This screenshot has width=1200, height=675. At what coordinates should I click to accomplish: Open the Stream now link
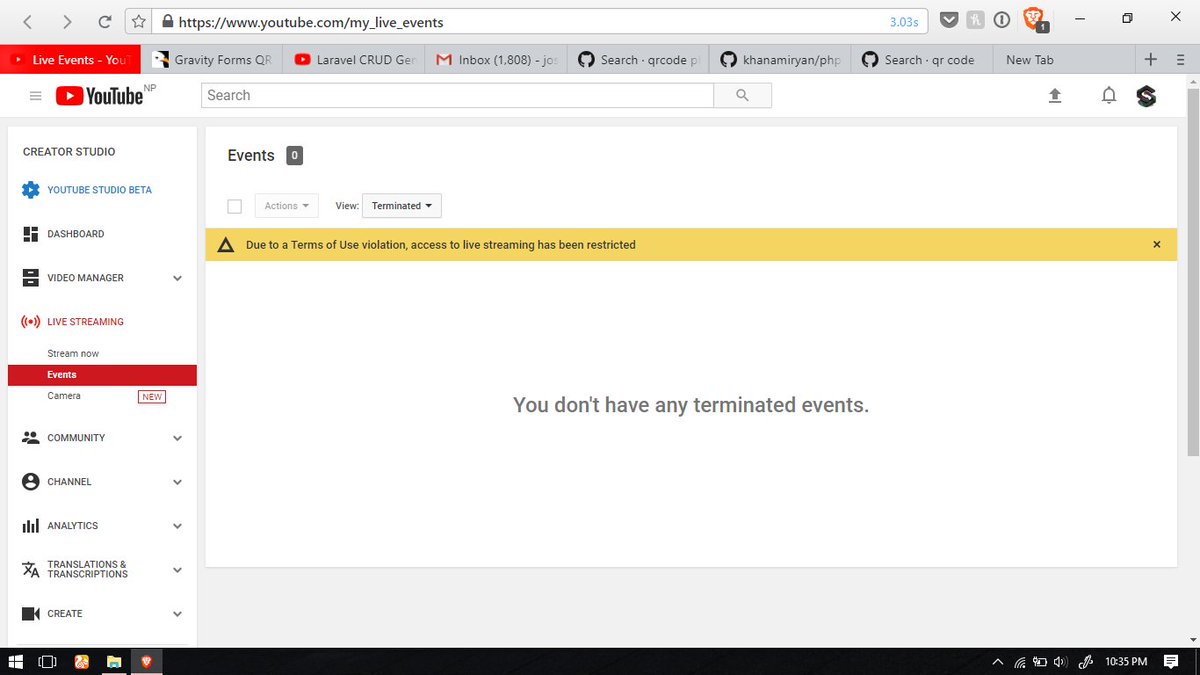tap(73, 354)
